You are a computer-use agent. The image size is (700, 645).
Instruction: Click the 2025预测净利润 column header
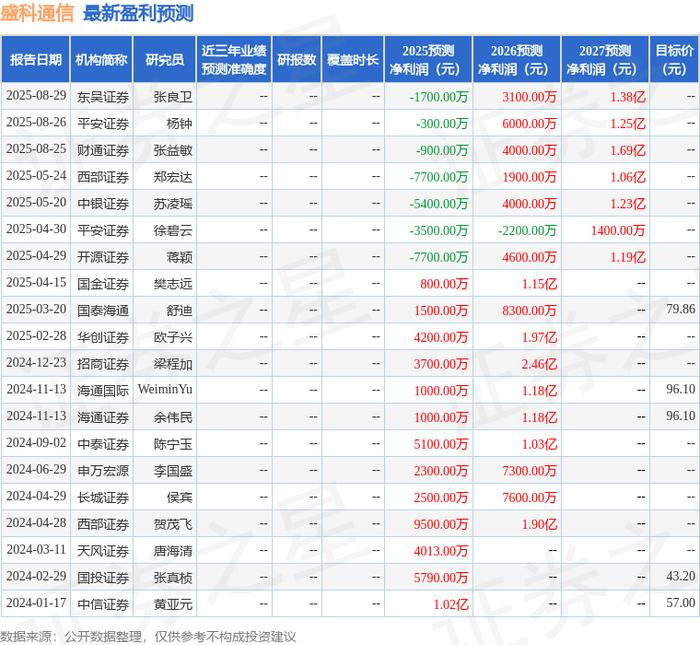[428, 59]
